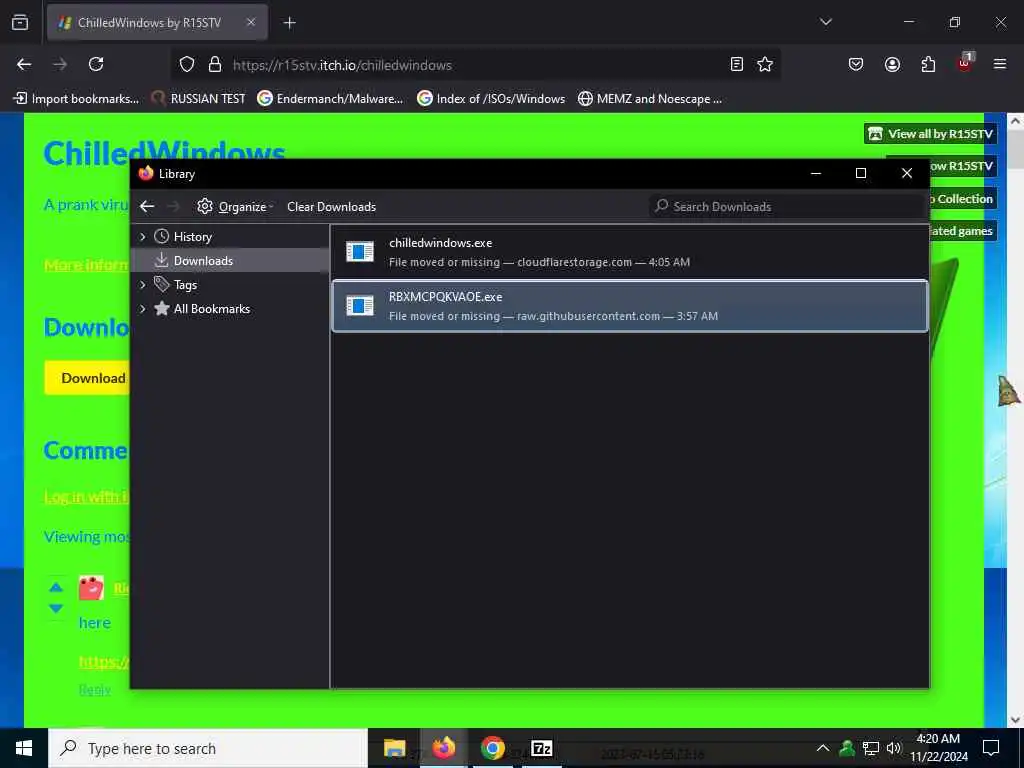
Task: Click the yellow Download button on page
Action: point(88,378)
